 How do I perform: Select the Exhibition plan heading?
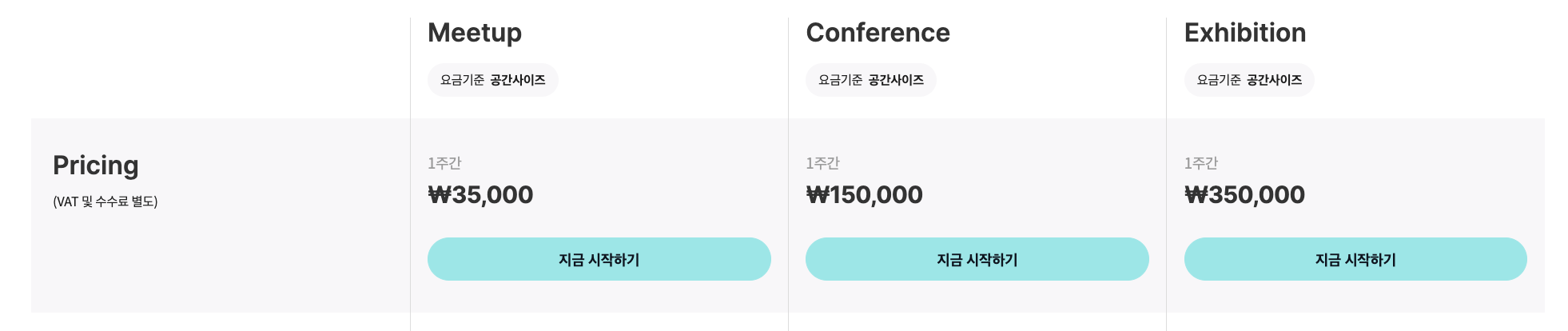1244,33
